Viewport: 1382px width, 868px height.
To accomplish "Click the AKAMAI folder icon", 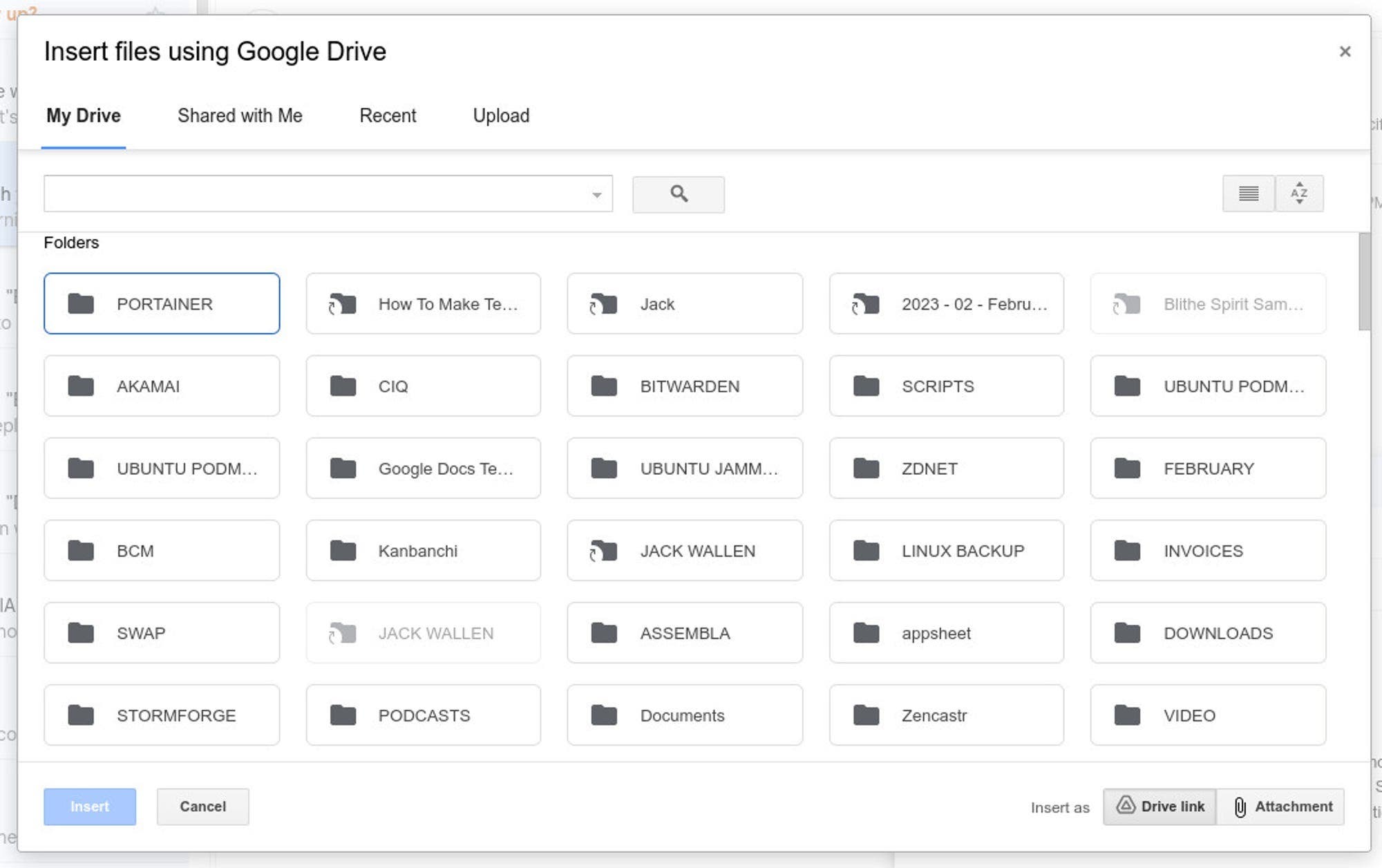I will point(81,386).
